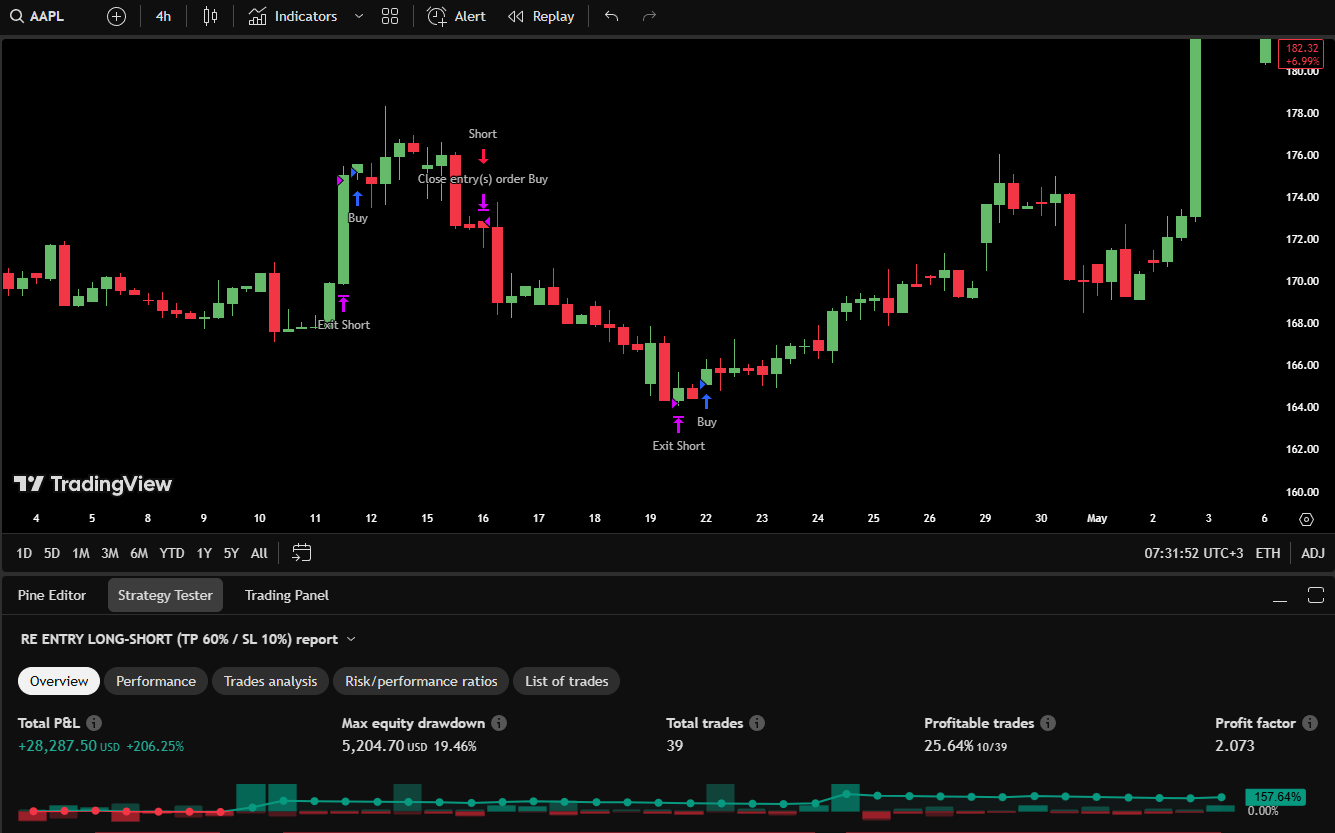This screenshot has width=1335, height=833.
Task: Toggle the ETH extended hours session
Action: pos(1267,553)
